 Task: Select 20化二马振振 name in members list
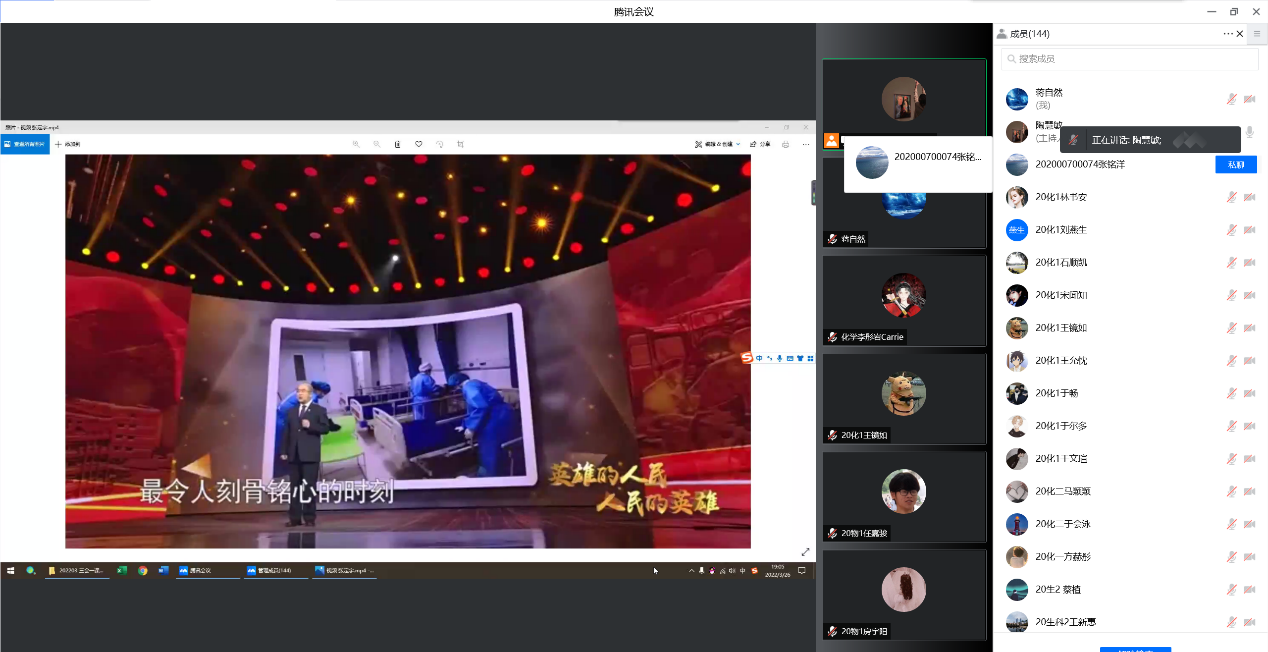click(1063, 491)
